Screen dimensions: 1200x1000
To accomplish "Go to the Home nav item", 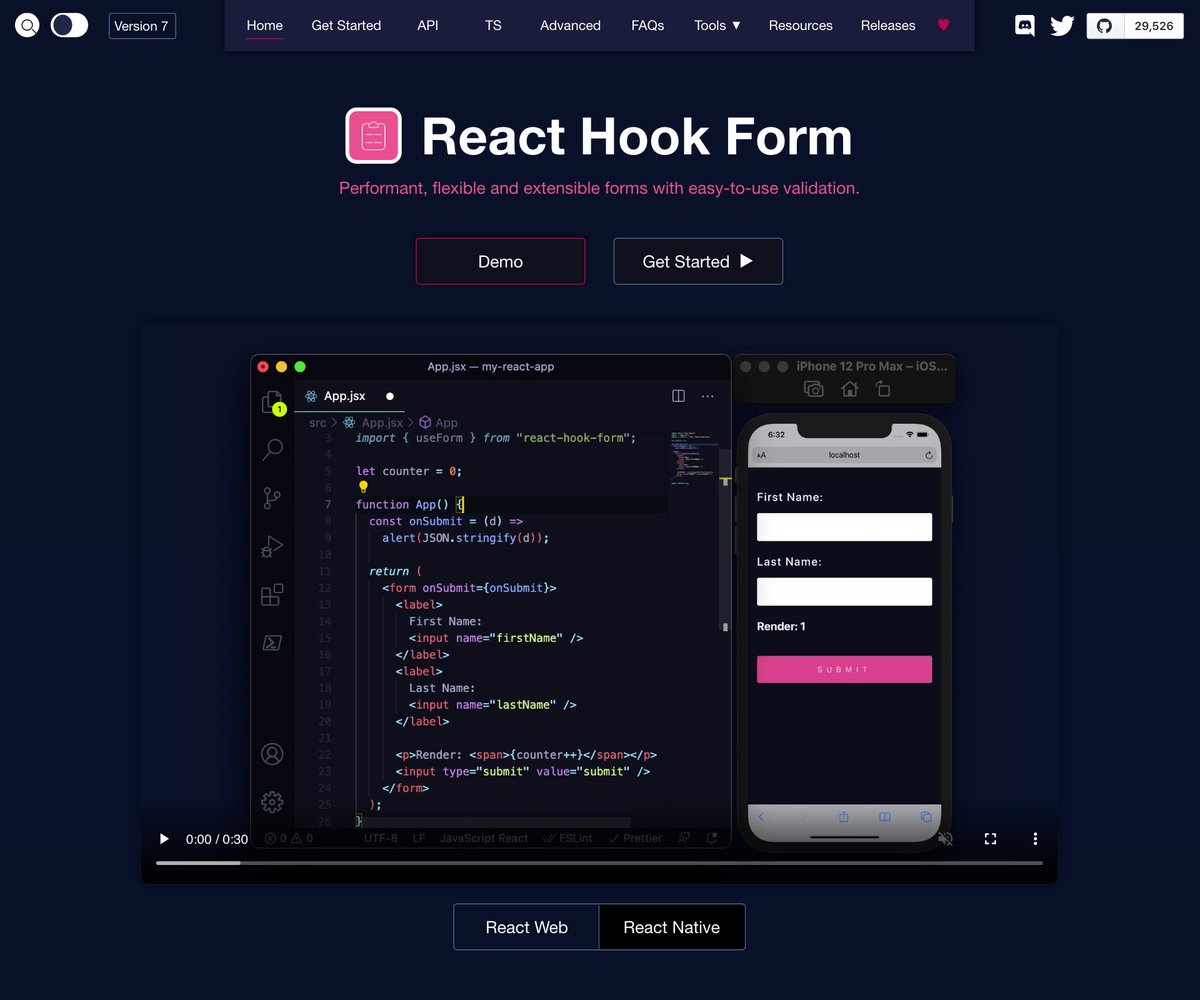I will [x=265, y=25].
